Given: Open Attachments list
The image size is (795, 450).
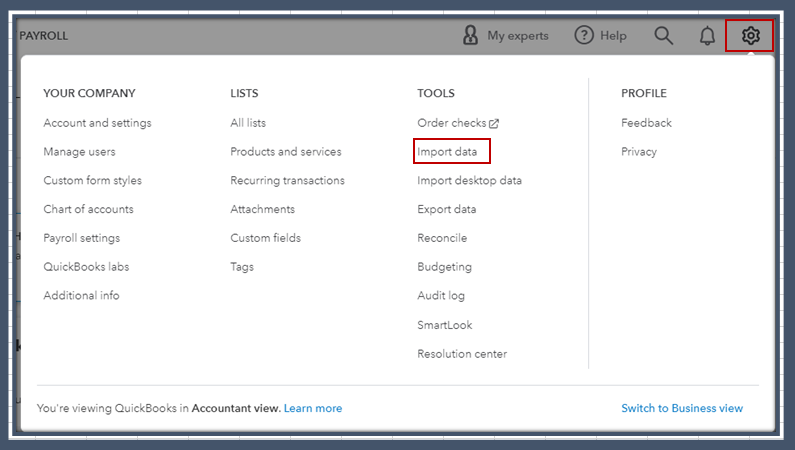Looking at the screenshot, I should tap(263, 209).
